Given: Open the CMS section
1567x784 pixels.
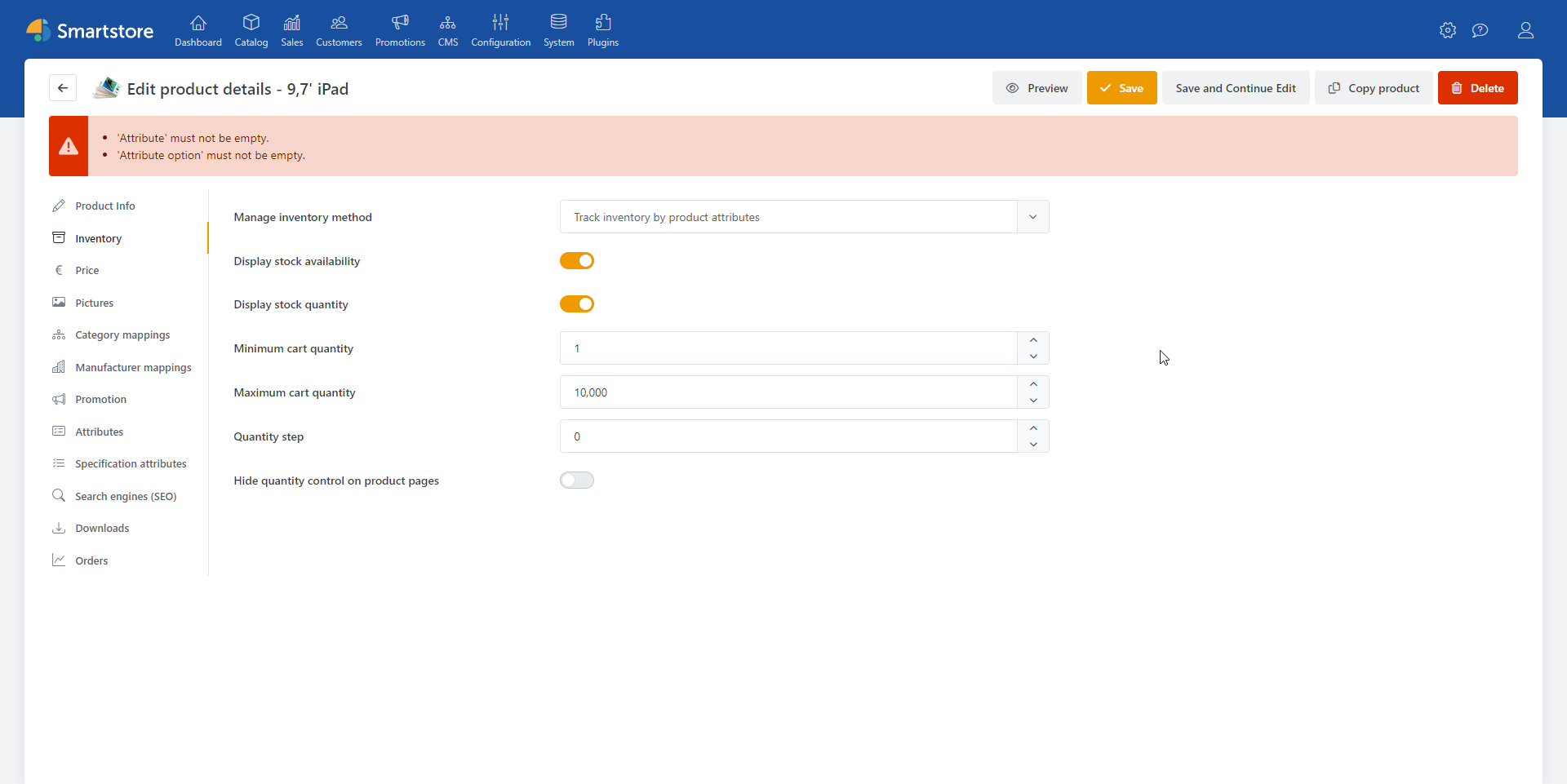Looking at the screenshot, I should tap(448, 30).
